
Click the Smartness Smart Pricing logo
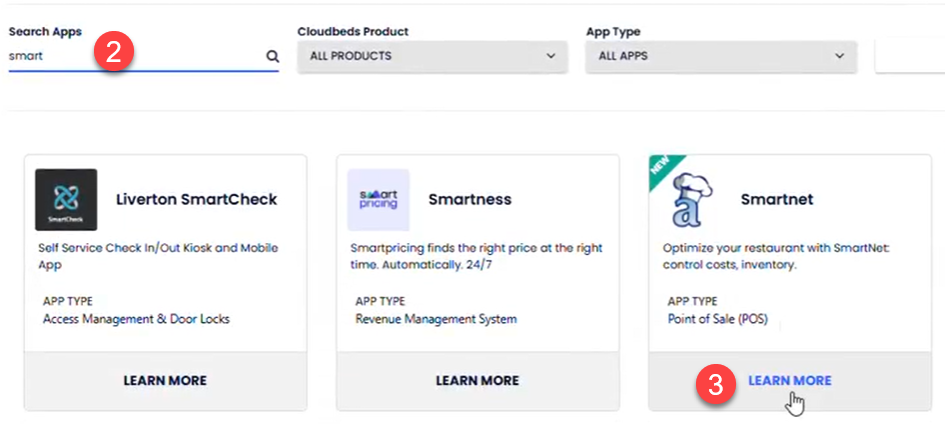click(378, 199)
